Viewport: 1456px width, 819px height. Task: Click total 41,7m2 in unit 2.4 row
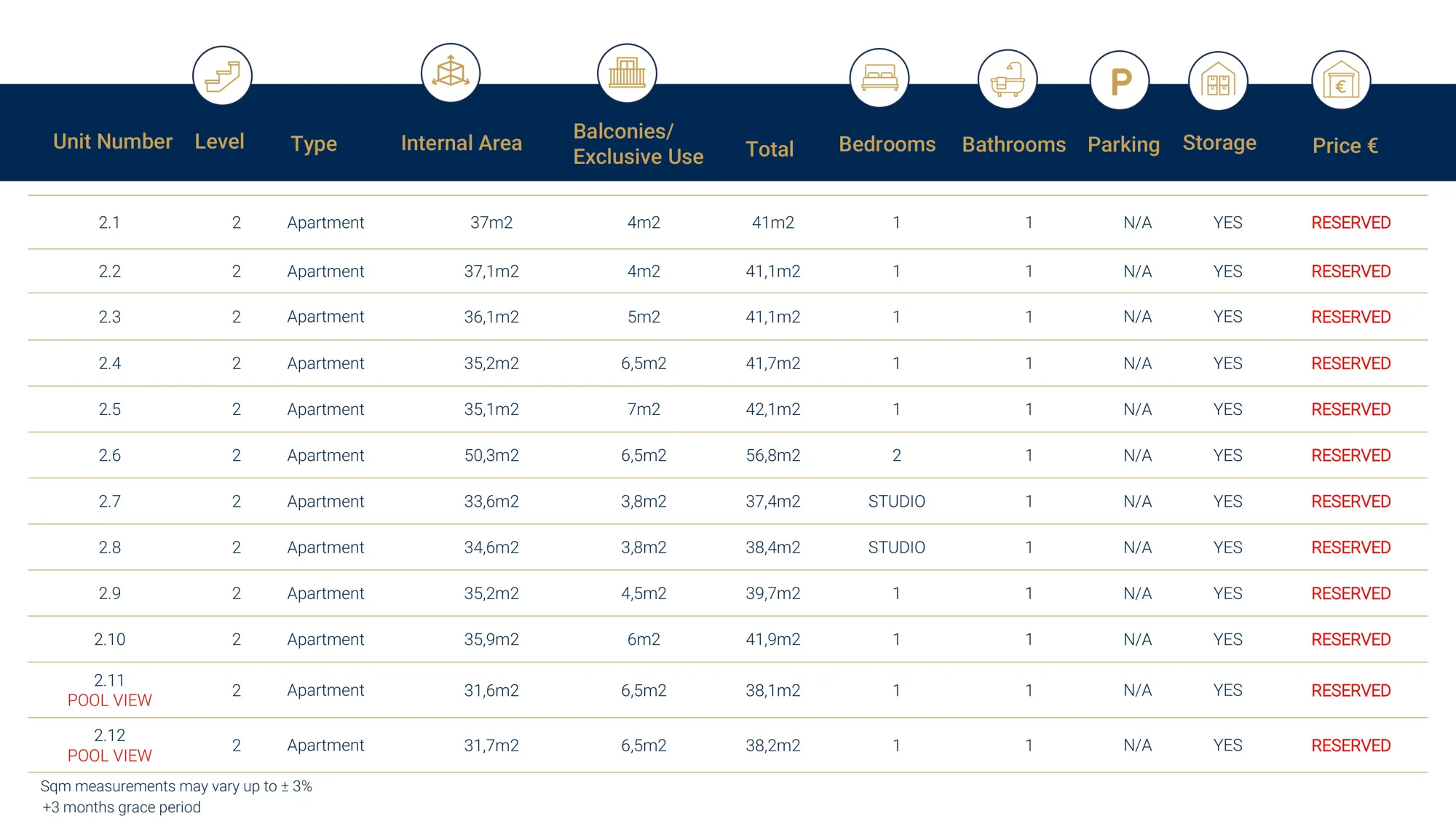click(772, 363)
